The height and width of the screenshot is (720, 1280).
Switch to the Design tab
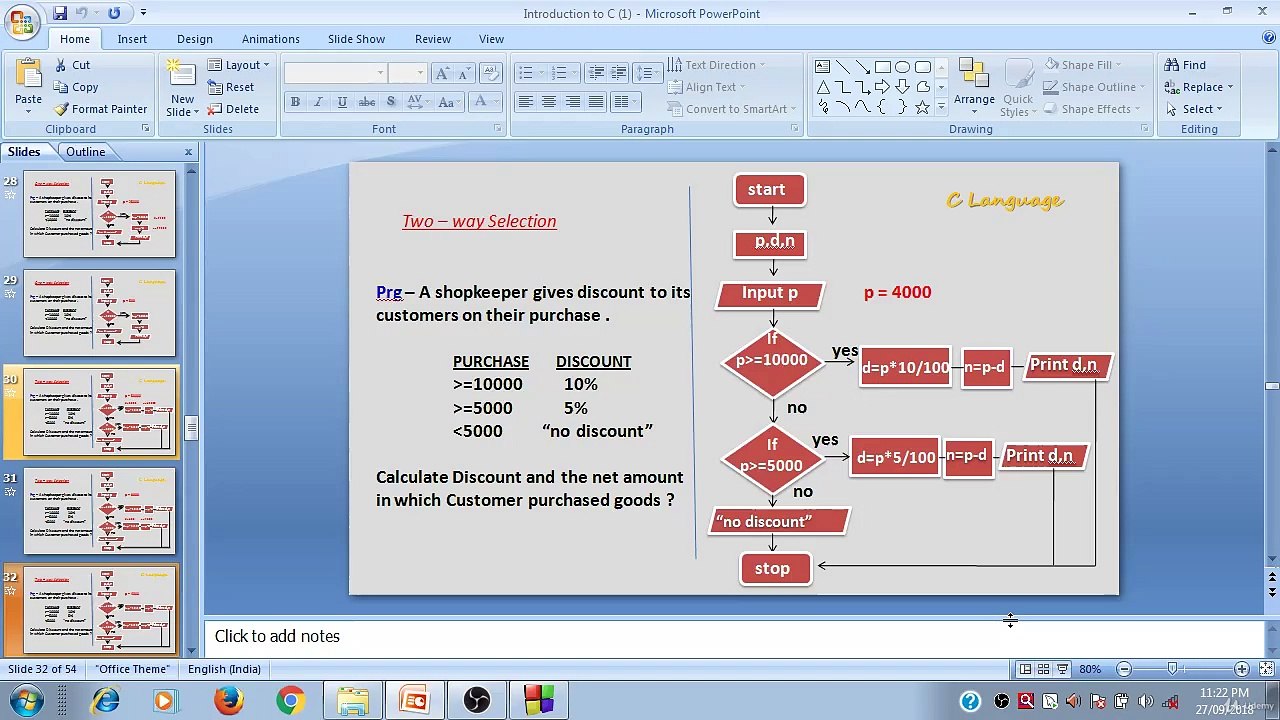click(195, 39)
